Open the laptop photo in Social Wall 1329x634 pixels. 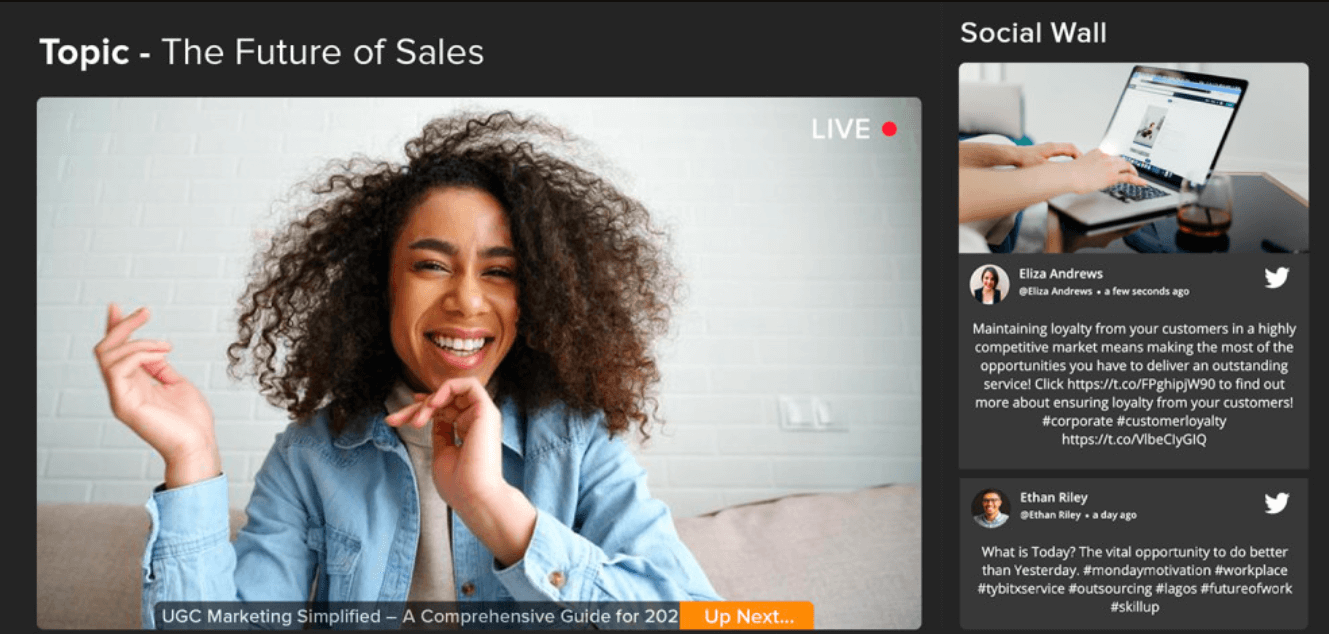[x=1133, y=158]
